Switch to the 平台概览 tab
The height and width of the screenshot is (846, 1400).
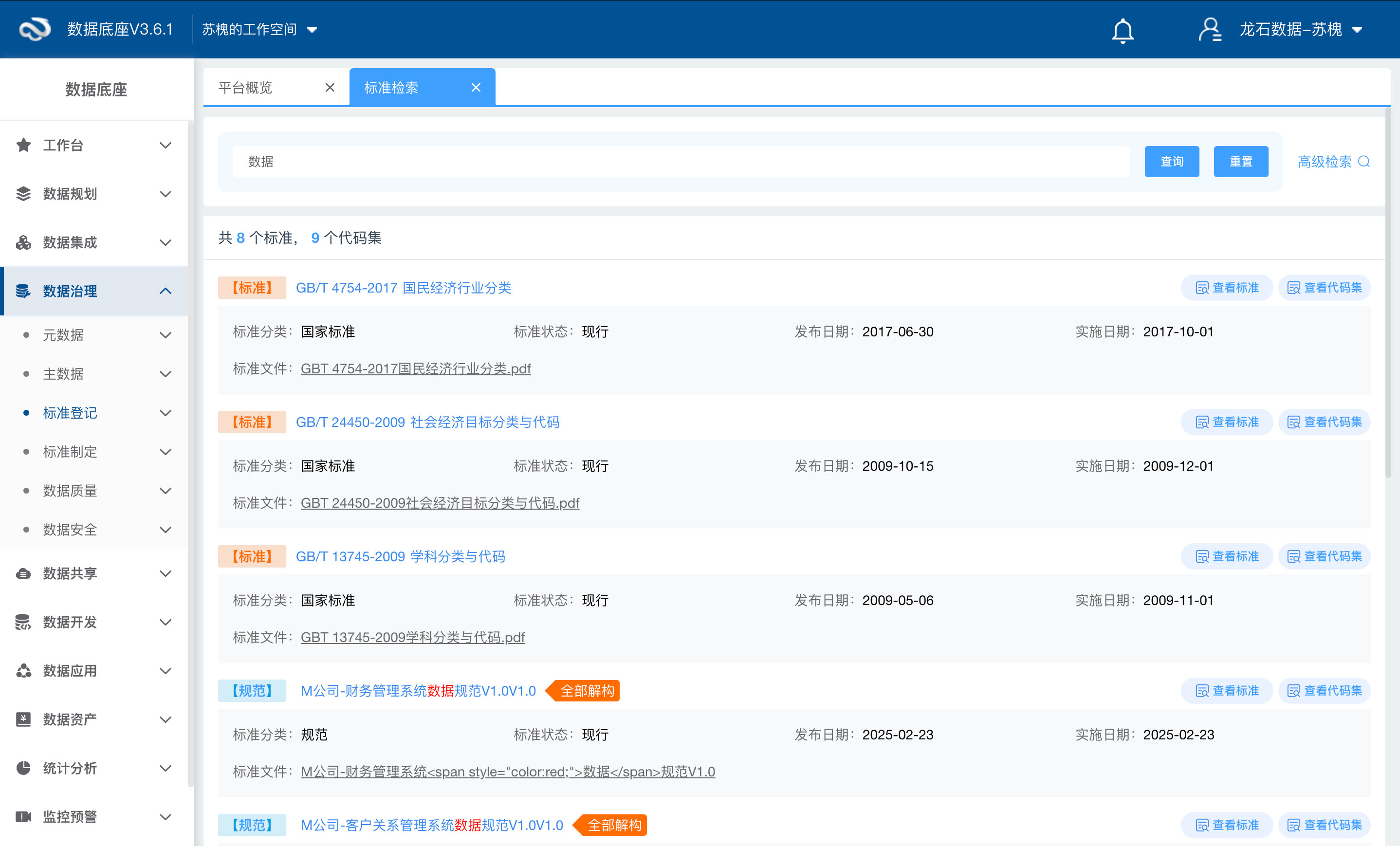coord(246,87)
